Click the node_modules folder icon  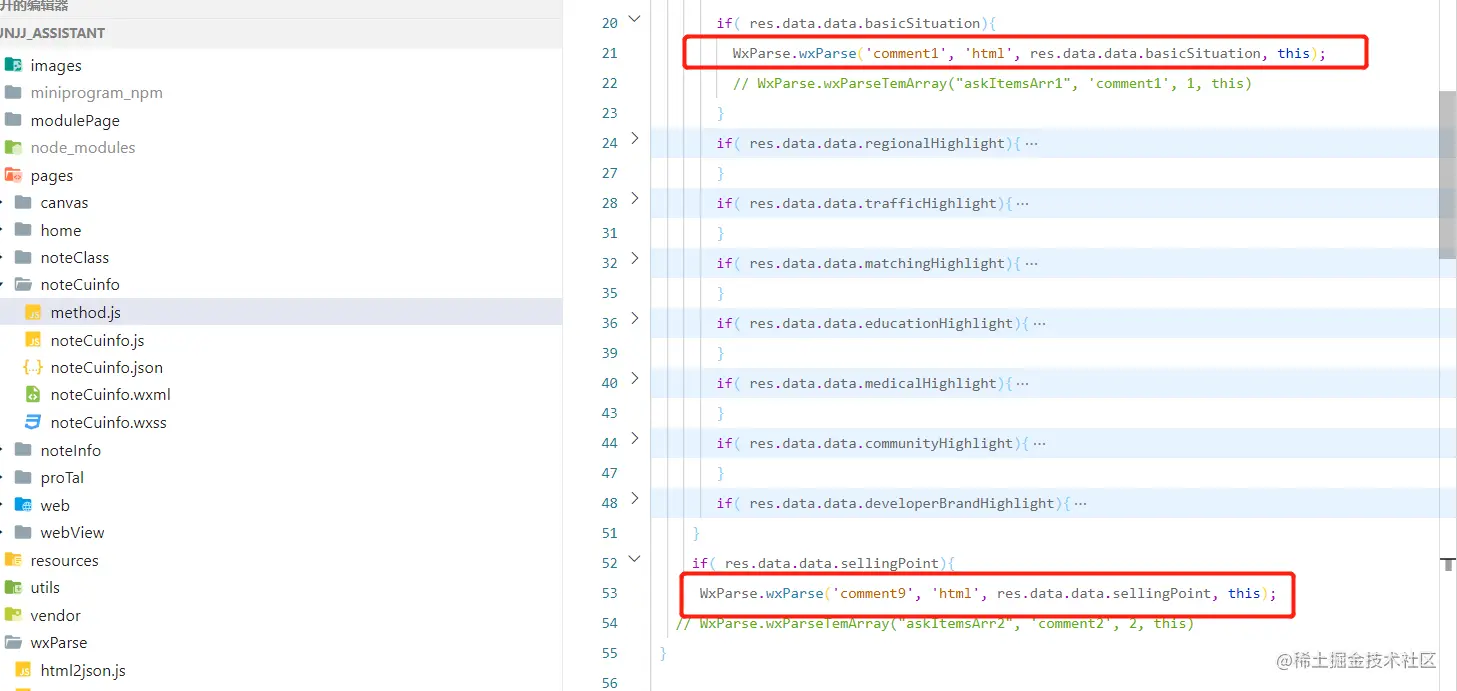(13, 147)
